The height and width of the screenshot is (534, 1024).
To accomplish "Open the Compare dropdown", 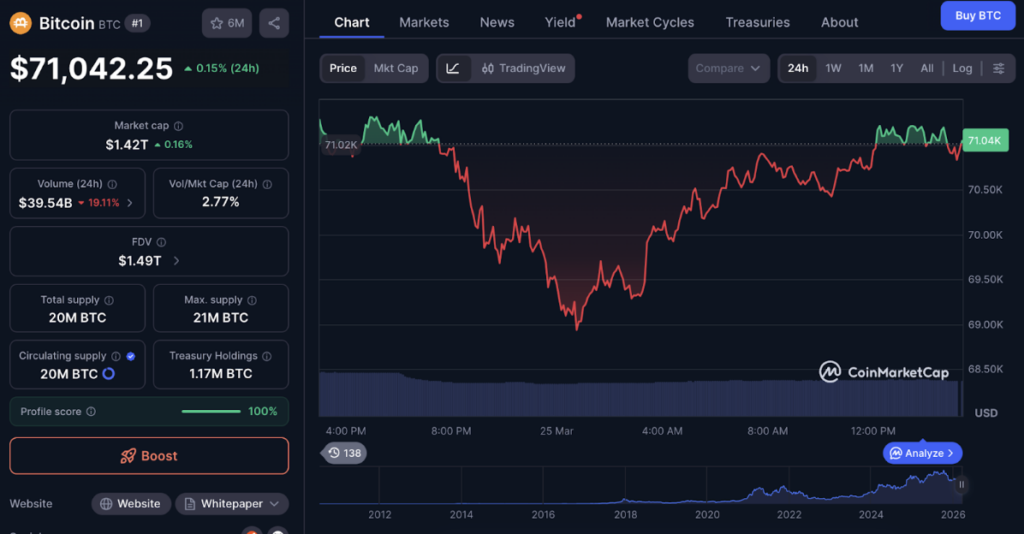I will click(x=728, y=68).
